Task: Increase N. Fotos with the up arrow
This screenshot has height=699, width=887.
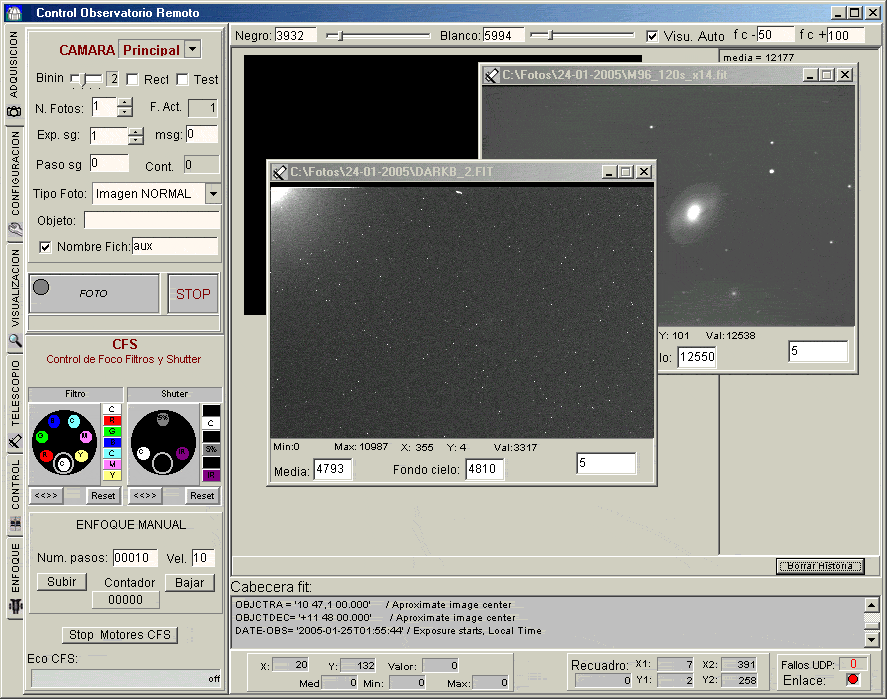Action: 125,103
